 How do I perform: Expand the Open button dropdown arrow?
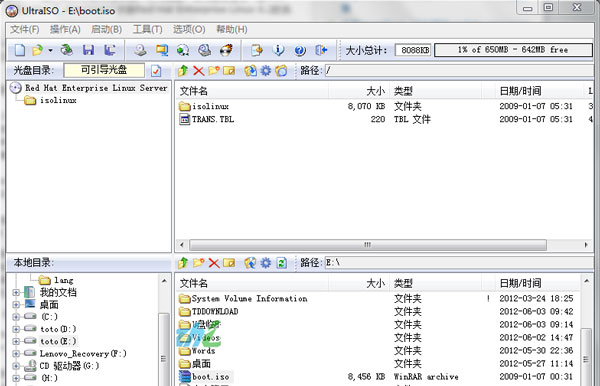pyautogui.click(x=50, y=50)
